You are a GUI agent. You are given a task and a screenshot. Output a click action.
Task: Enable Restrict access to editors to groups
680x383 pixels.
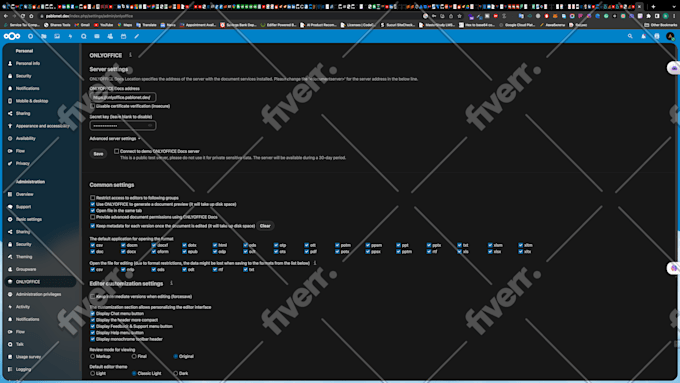pyautogui.click(x=92, y=198)
